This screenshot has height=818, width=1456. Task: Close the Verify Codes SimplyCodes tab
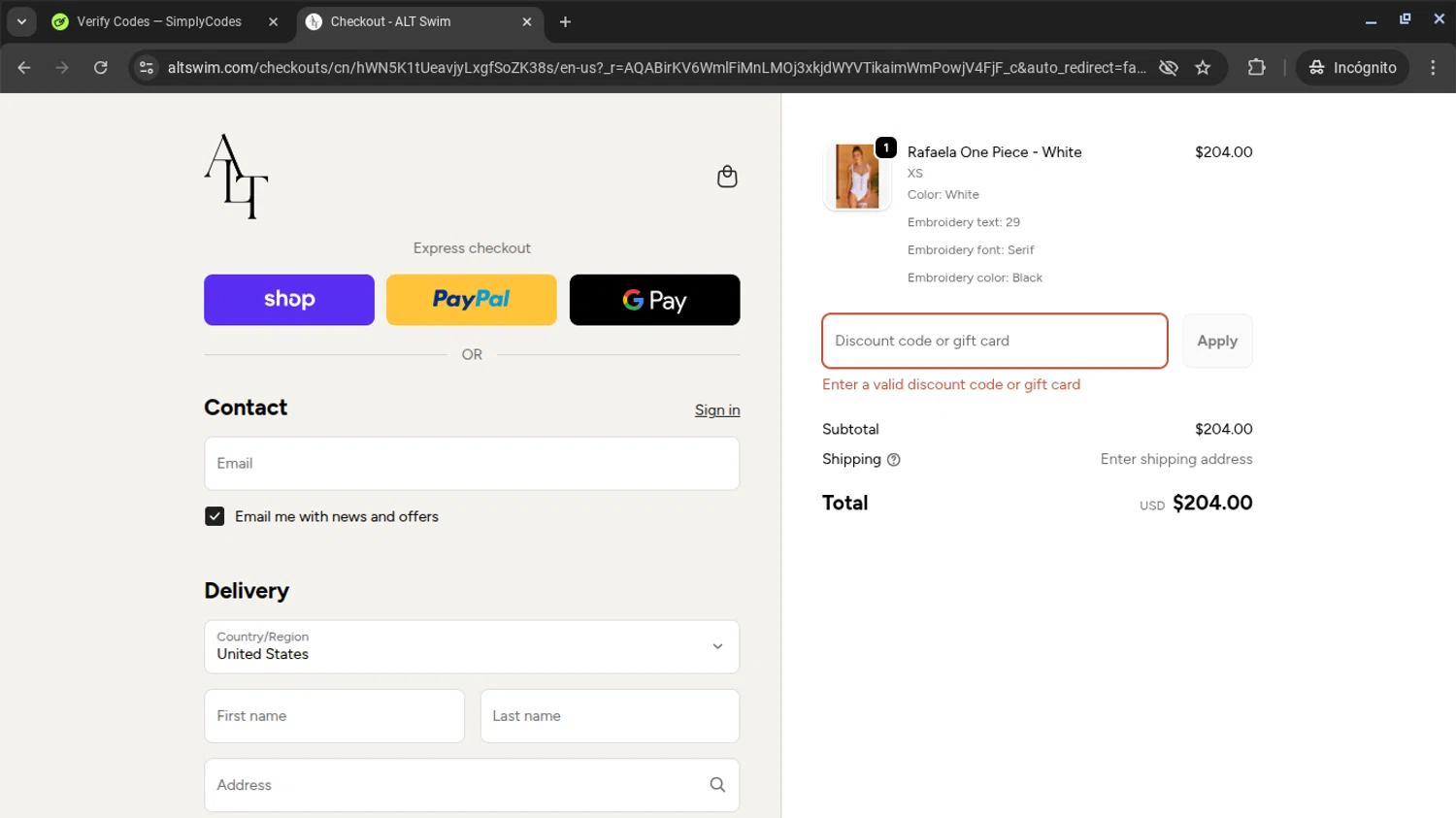[x=274, y=21]
